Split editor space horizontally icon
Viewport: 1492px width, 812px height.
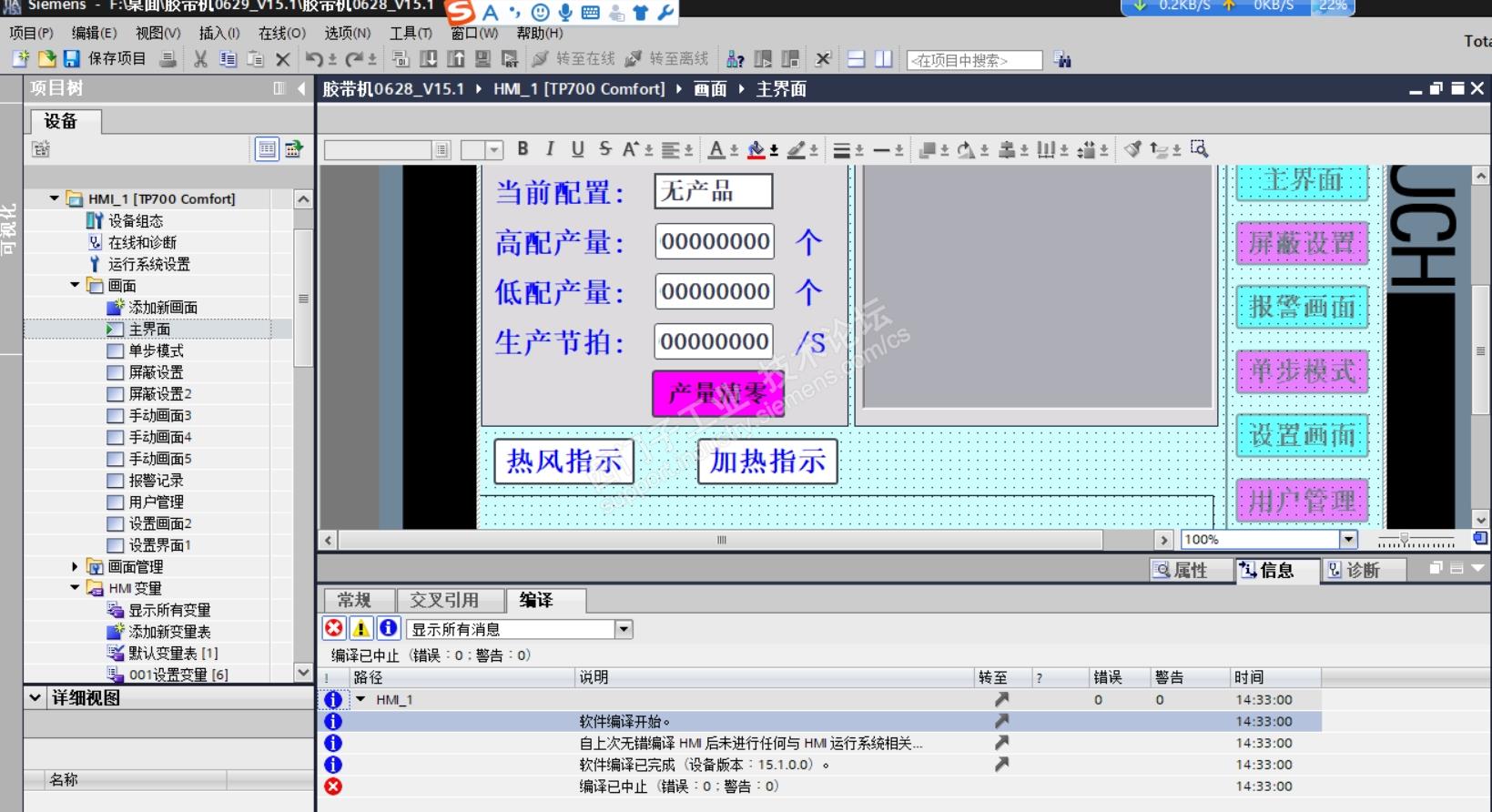pos(856,59)
